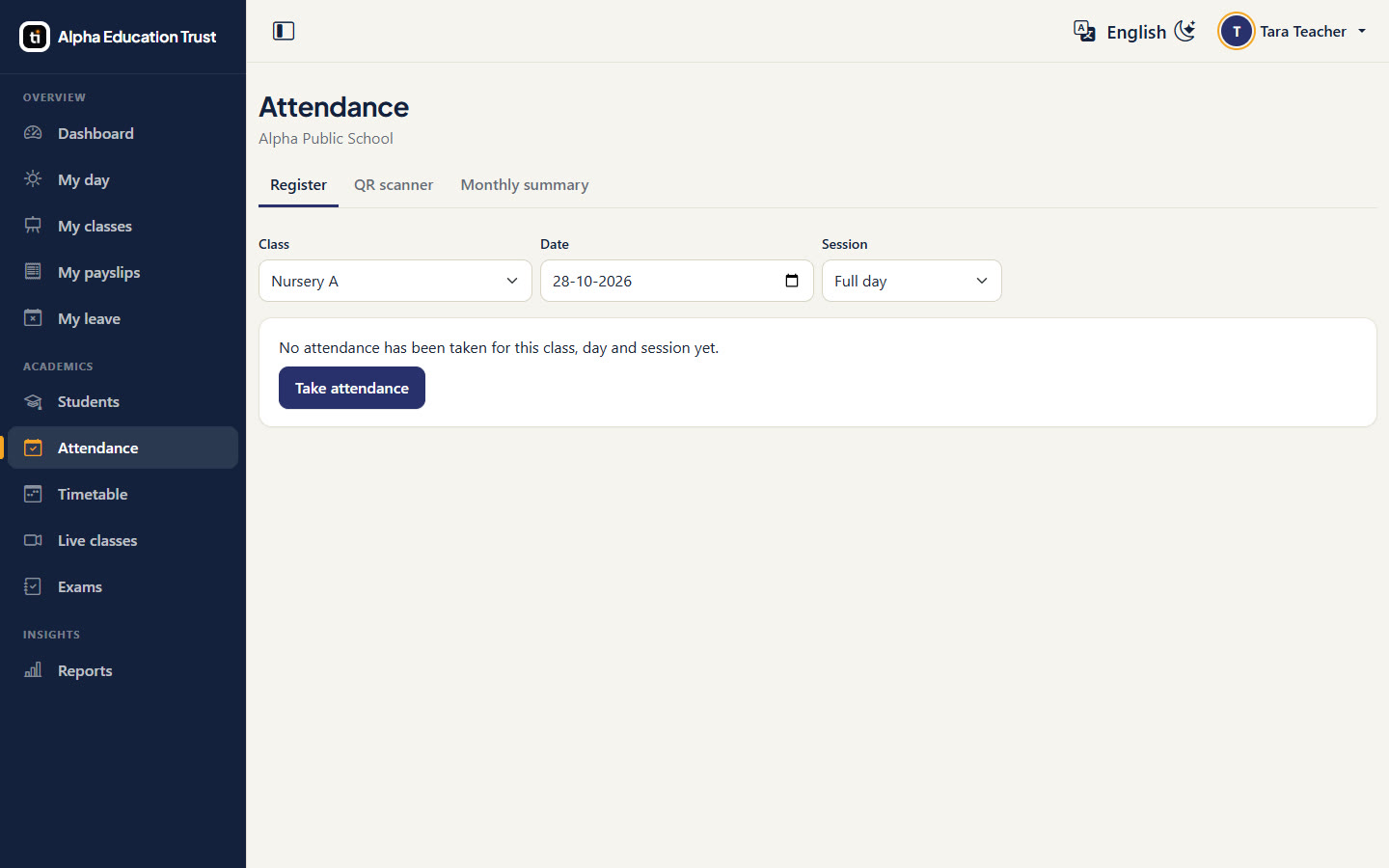Viewport: 1389px width, 868px height.
Task: Go to Students section
Action: (123, 401)
